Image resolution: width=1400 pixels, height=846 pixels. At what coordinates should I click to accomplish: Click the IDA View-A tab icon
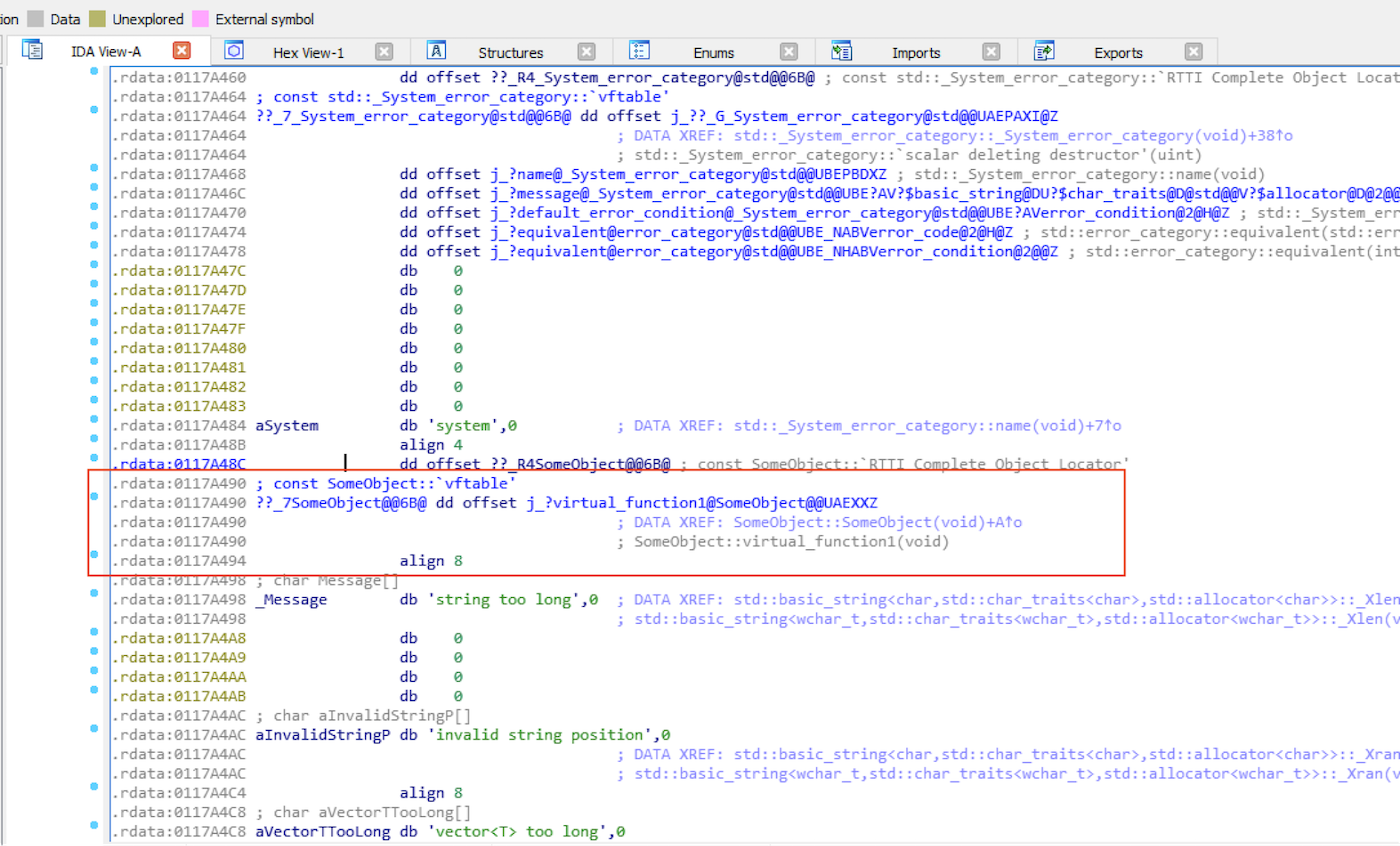(x=32, y=51)
